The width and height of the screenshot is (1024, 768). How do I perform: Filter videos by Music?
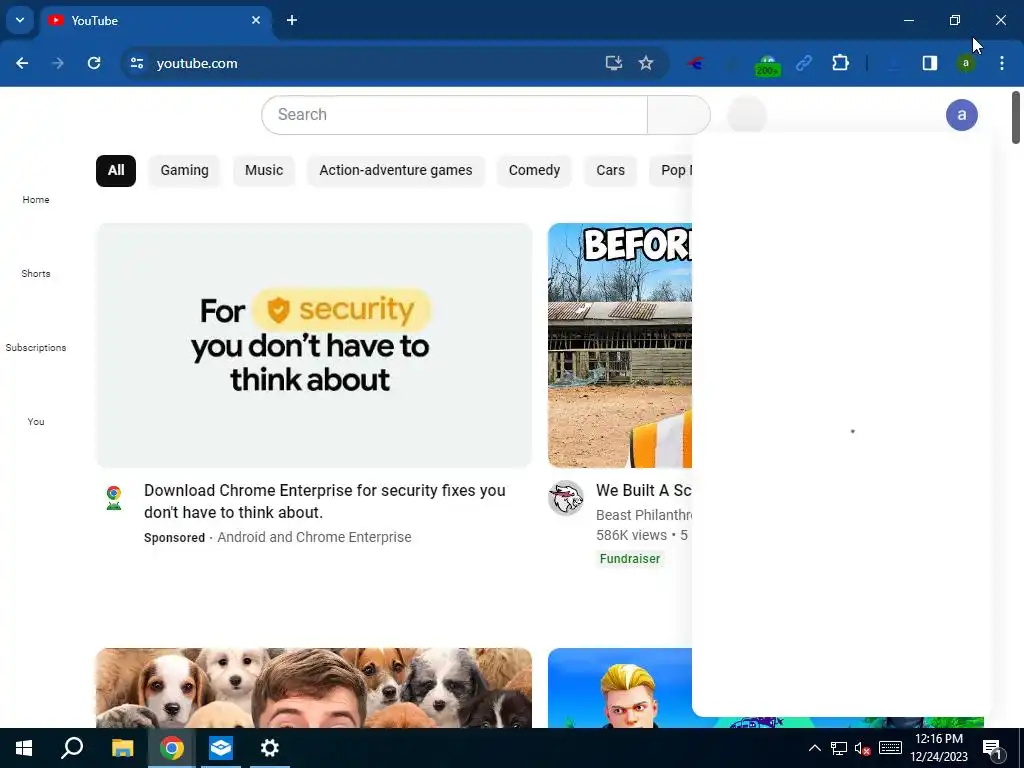pyautogui.click(x=264, y=170)
